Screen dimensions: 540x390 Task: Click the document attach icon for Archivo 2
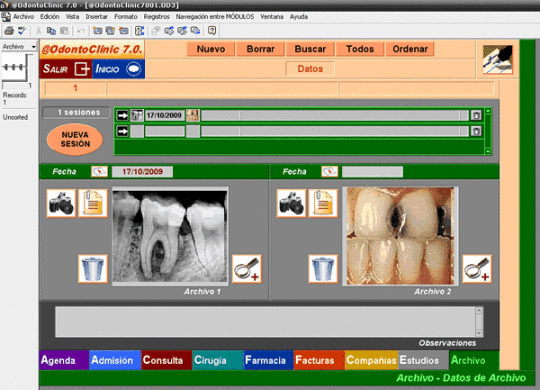(323, 203)
